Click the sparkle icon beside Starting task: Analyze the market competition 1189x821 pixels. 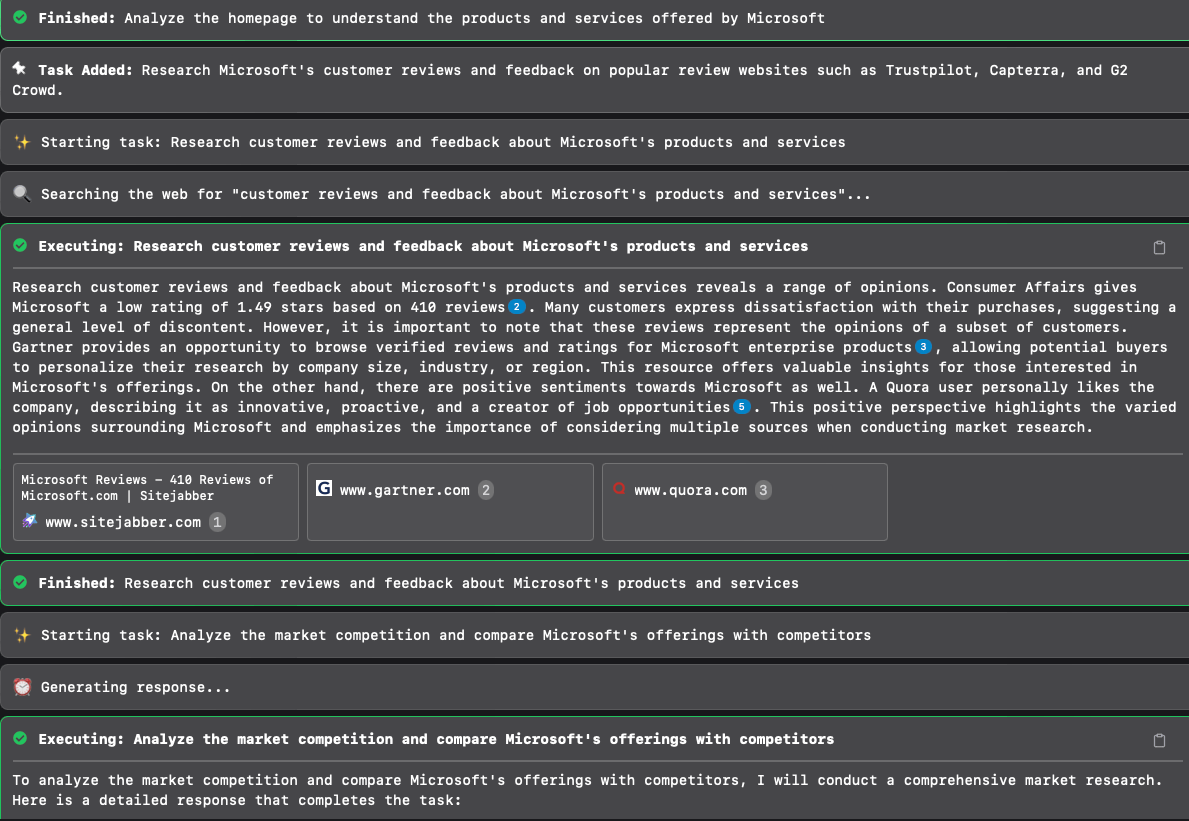point(22,635)
